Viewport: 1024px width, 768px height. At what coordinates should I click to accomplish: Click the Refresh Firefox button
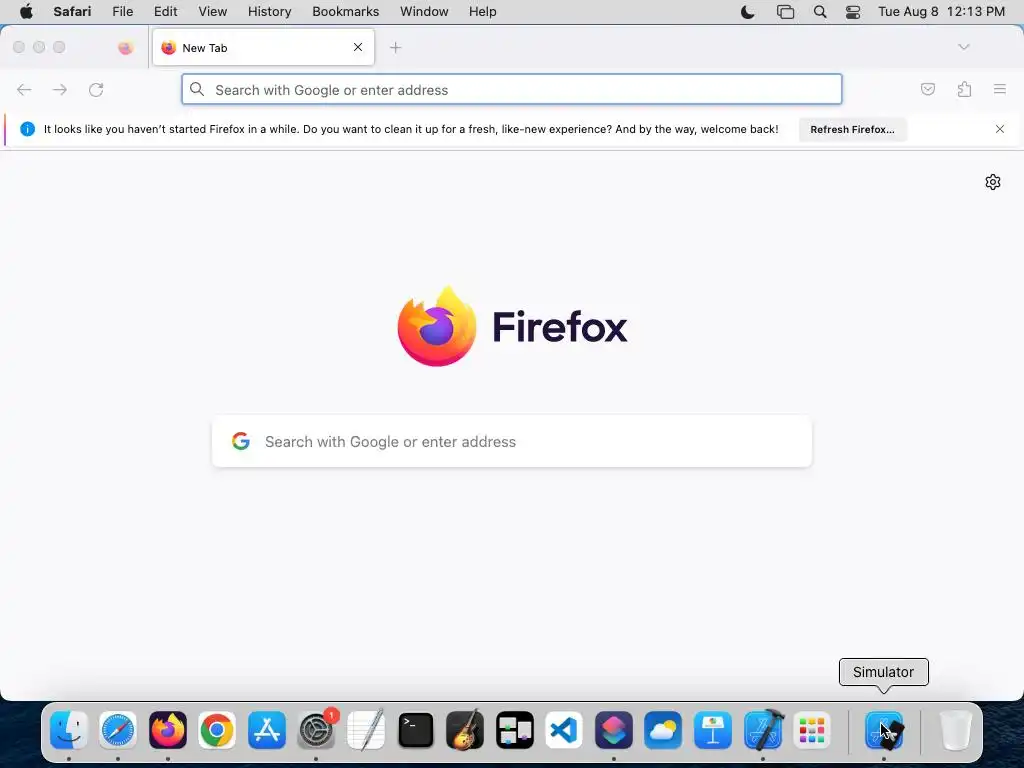852,129
